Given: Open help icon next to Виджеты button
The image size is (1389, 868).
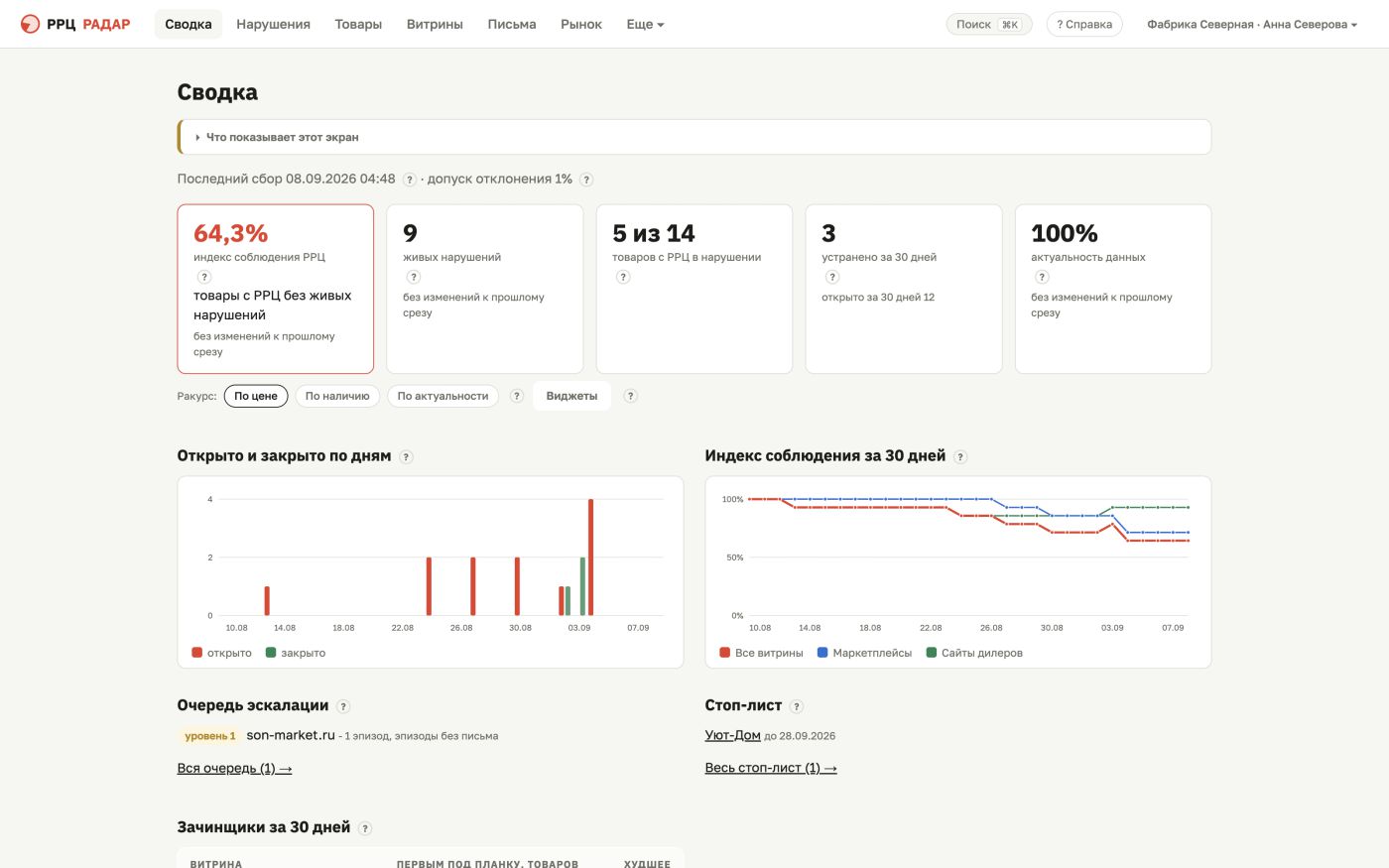Looking at the screenshot, I should pos(630,396).
